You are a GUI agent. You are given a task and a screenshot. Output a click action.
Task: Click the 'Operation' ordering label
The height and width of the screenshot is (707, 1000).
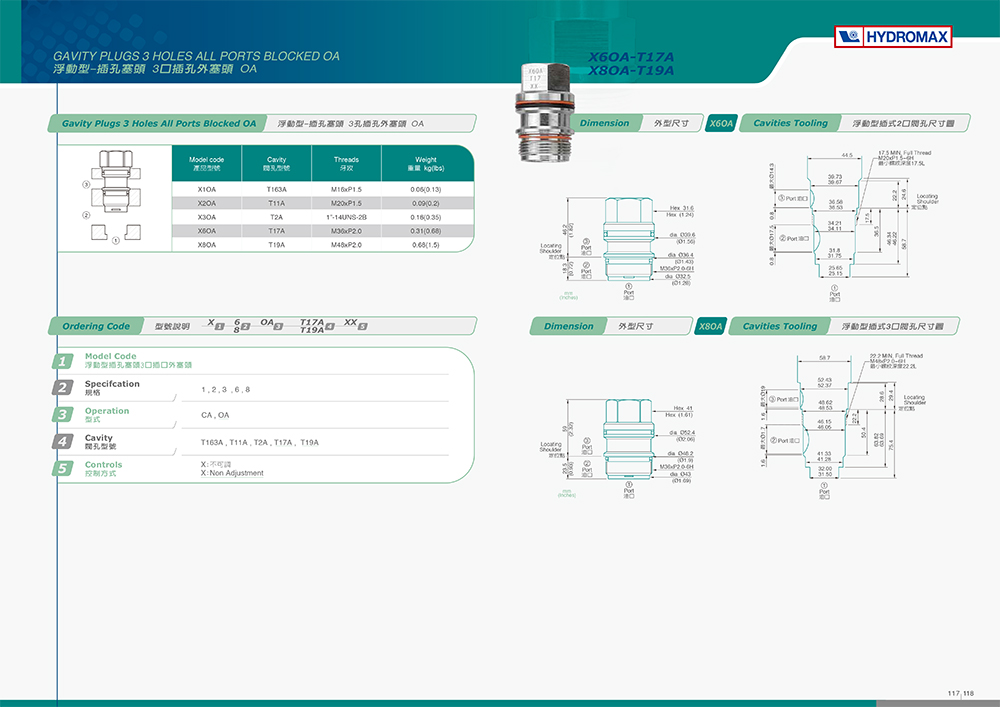click(107, 411)
